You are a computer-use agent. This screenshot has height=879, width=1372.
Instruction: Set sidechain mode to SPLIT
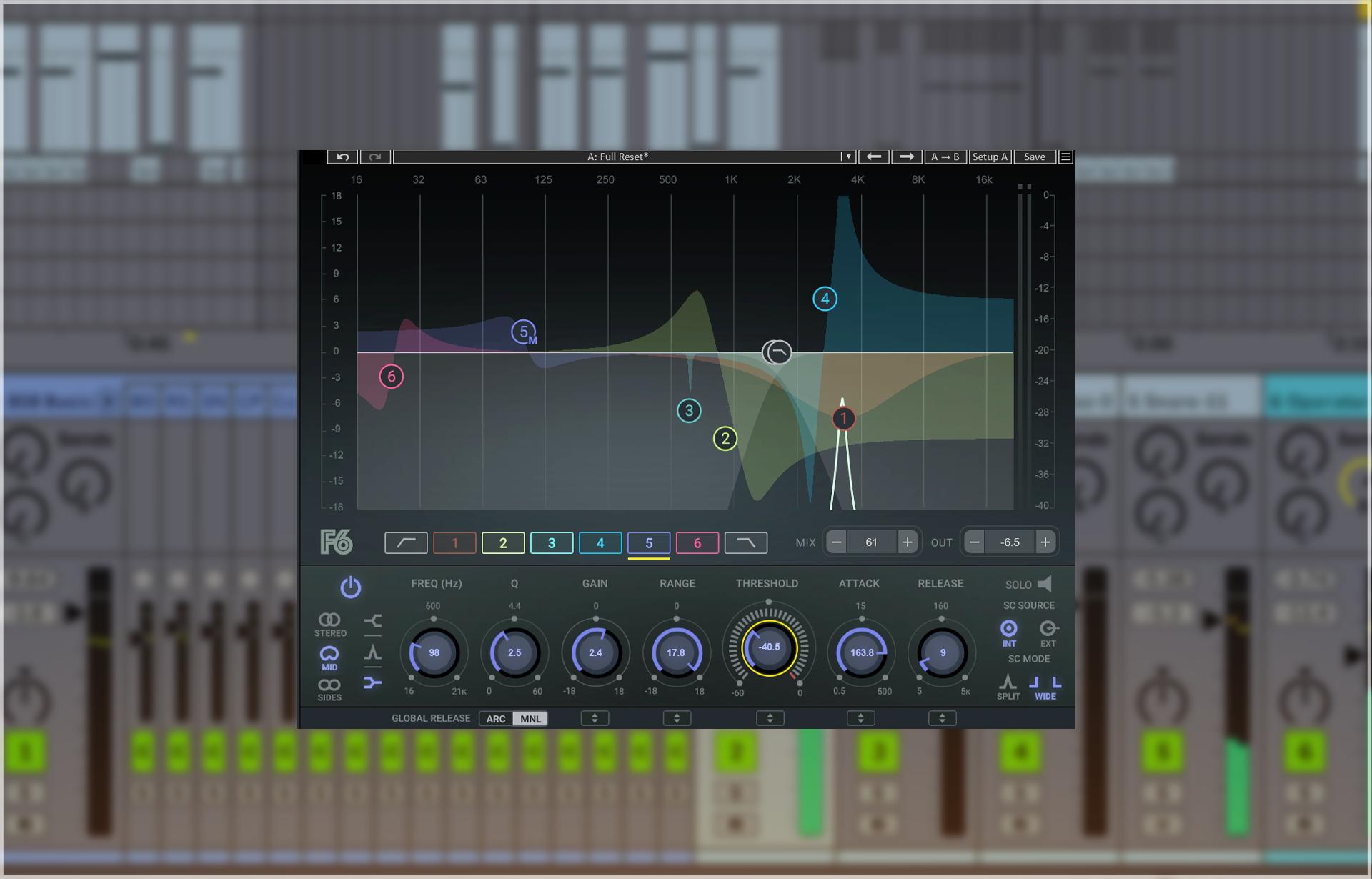point(1008,687)
